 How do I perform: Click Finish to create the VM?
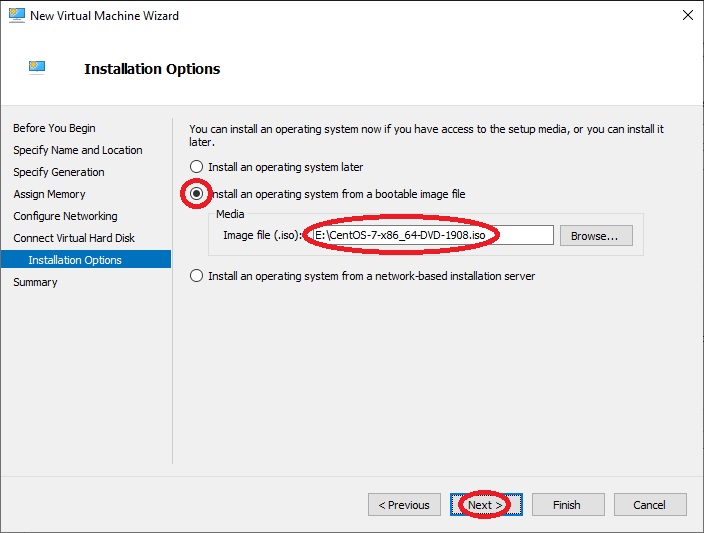568,505
